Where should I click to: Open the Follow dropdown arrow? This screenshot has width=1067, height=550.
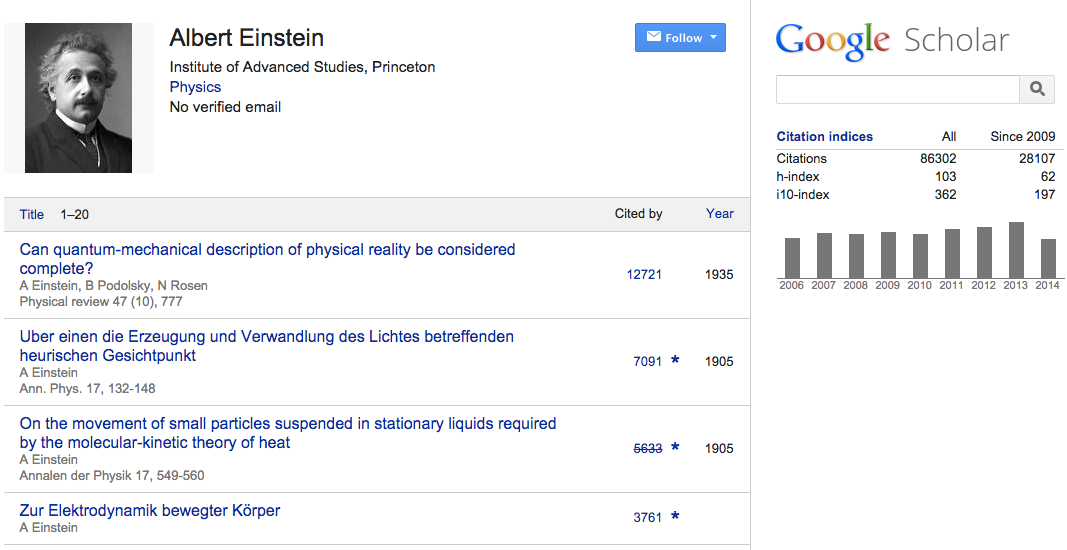714,38
